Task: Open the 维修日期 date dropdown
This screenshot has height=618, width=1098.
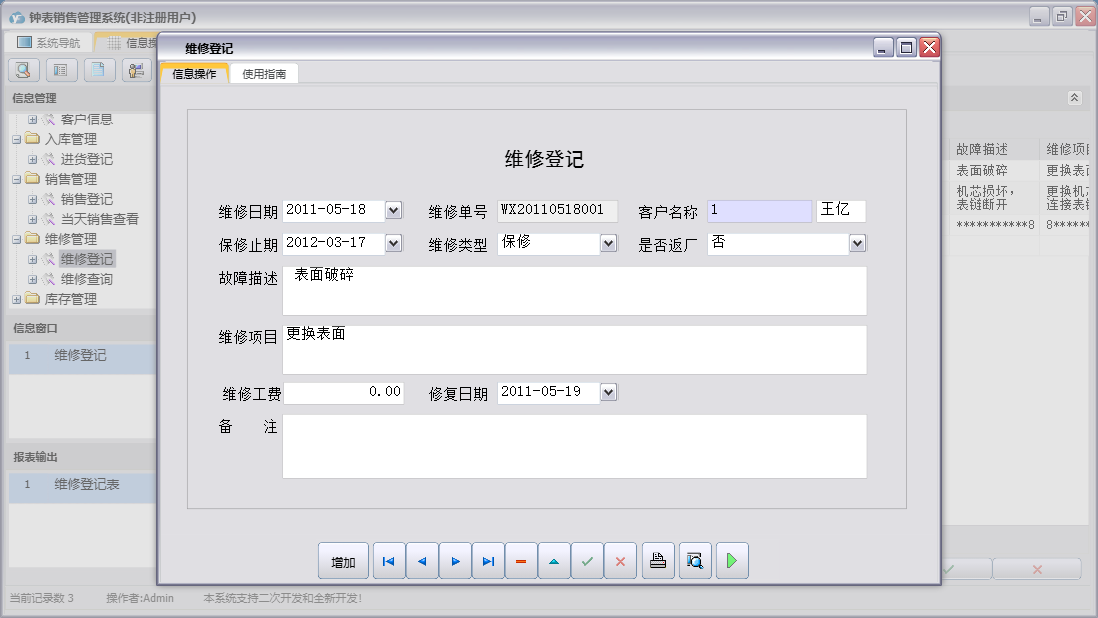Action: (395, 210)
